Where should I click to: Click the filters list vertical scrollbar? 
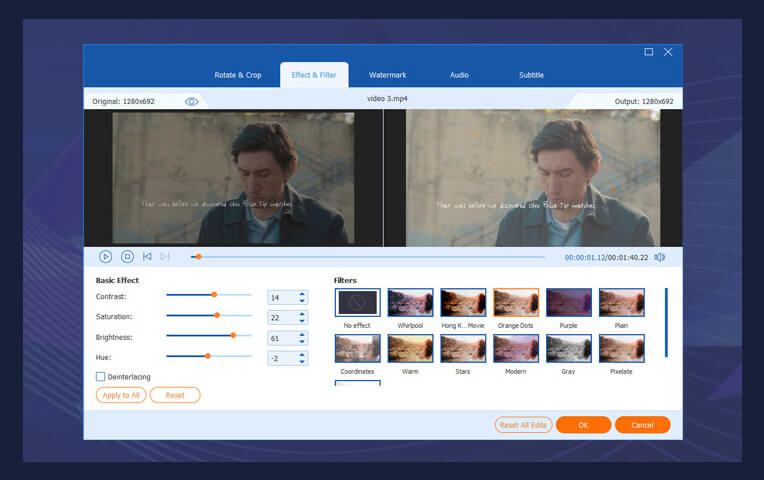666,322
